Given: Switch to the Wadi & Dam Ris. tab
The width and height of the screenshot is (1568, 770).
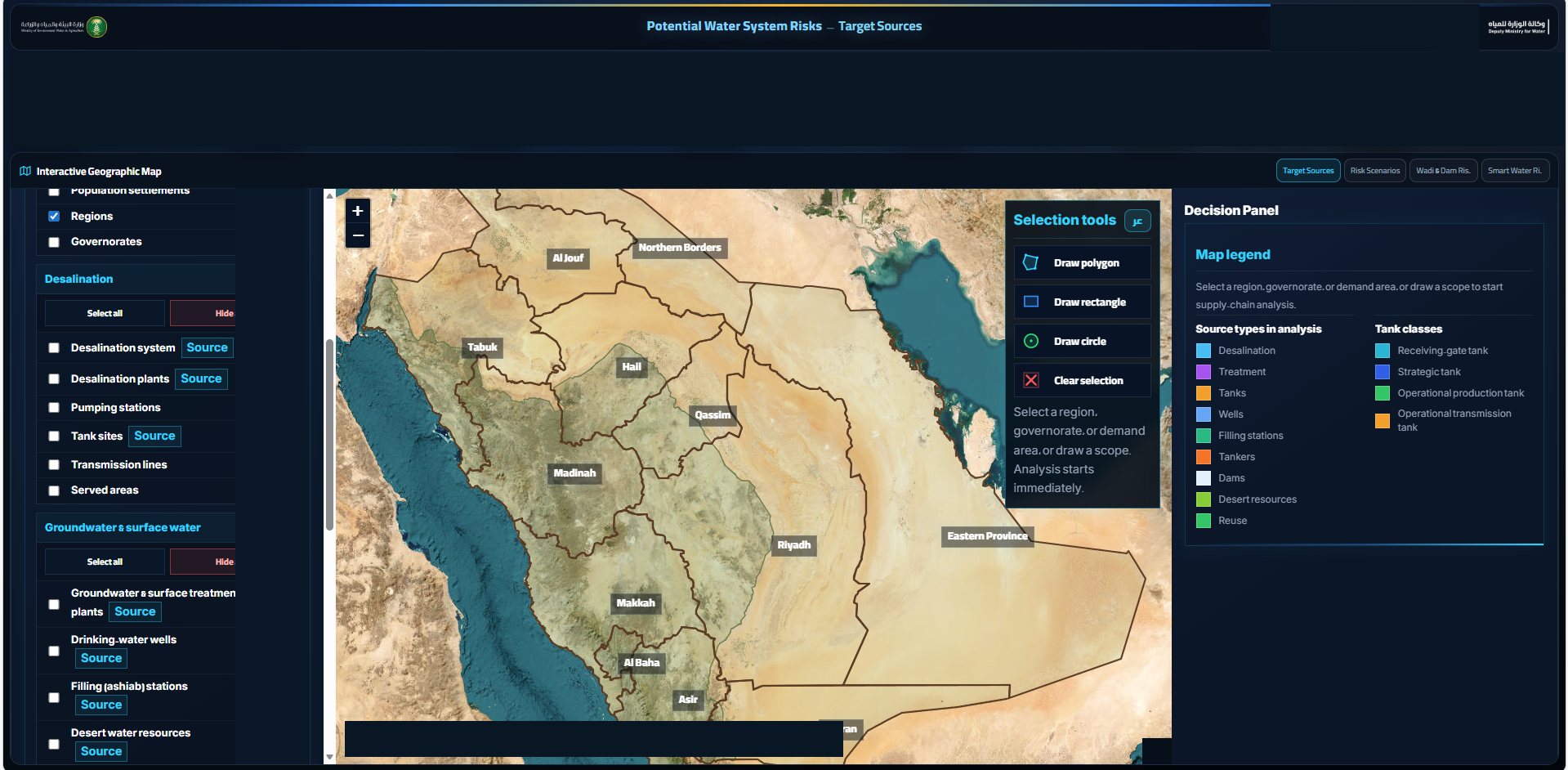Looking at the screenshot, I should pos(1443,171).
